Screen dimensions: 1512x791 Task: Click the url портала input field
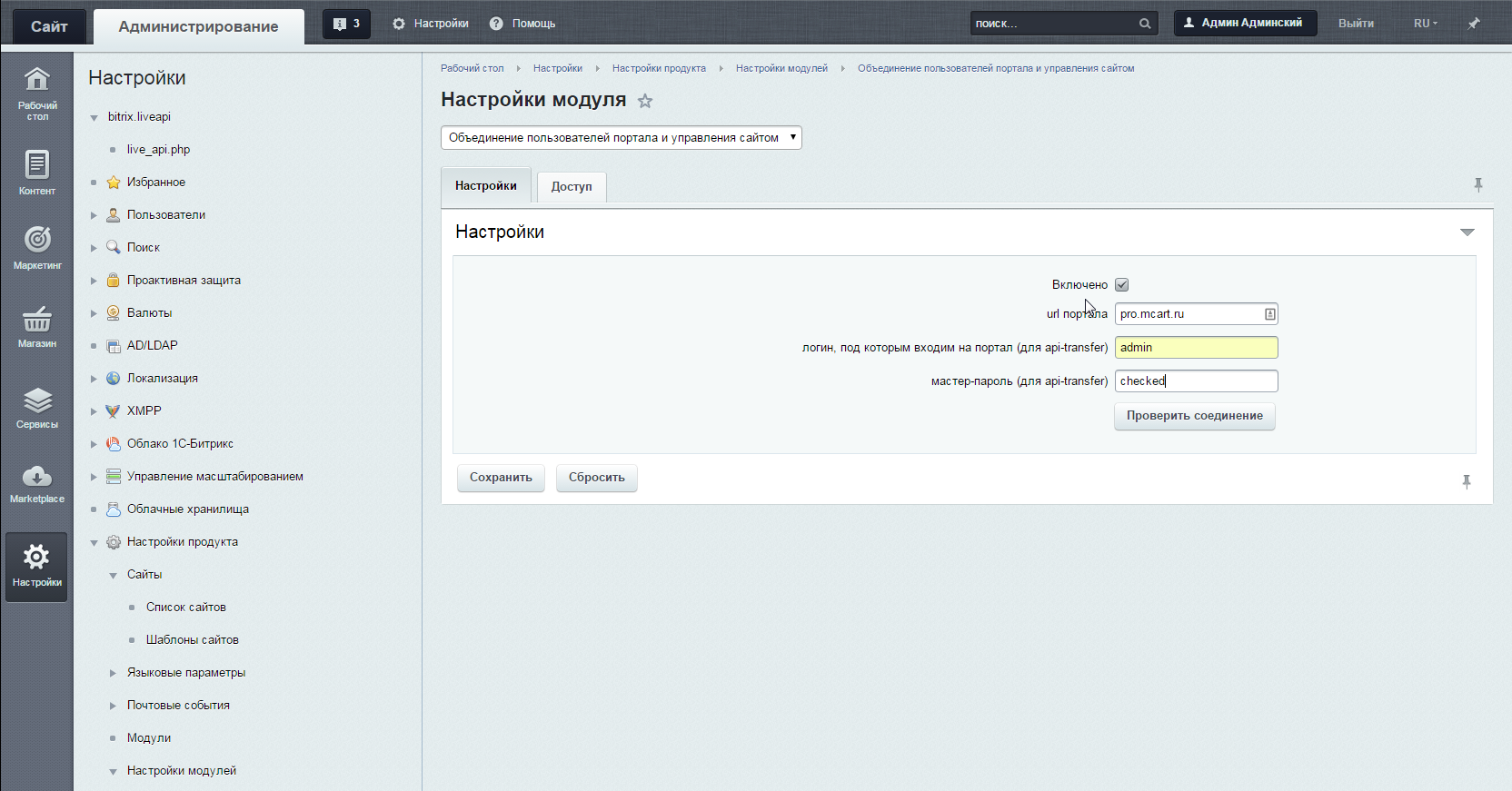click(1197, 314)
